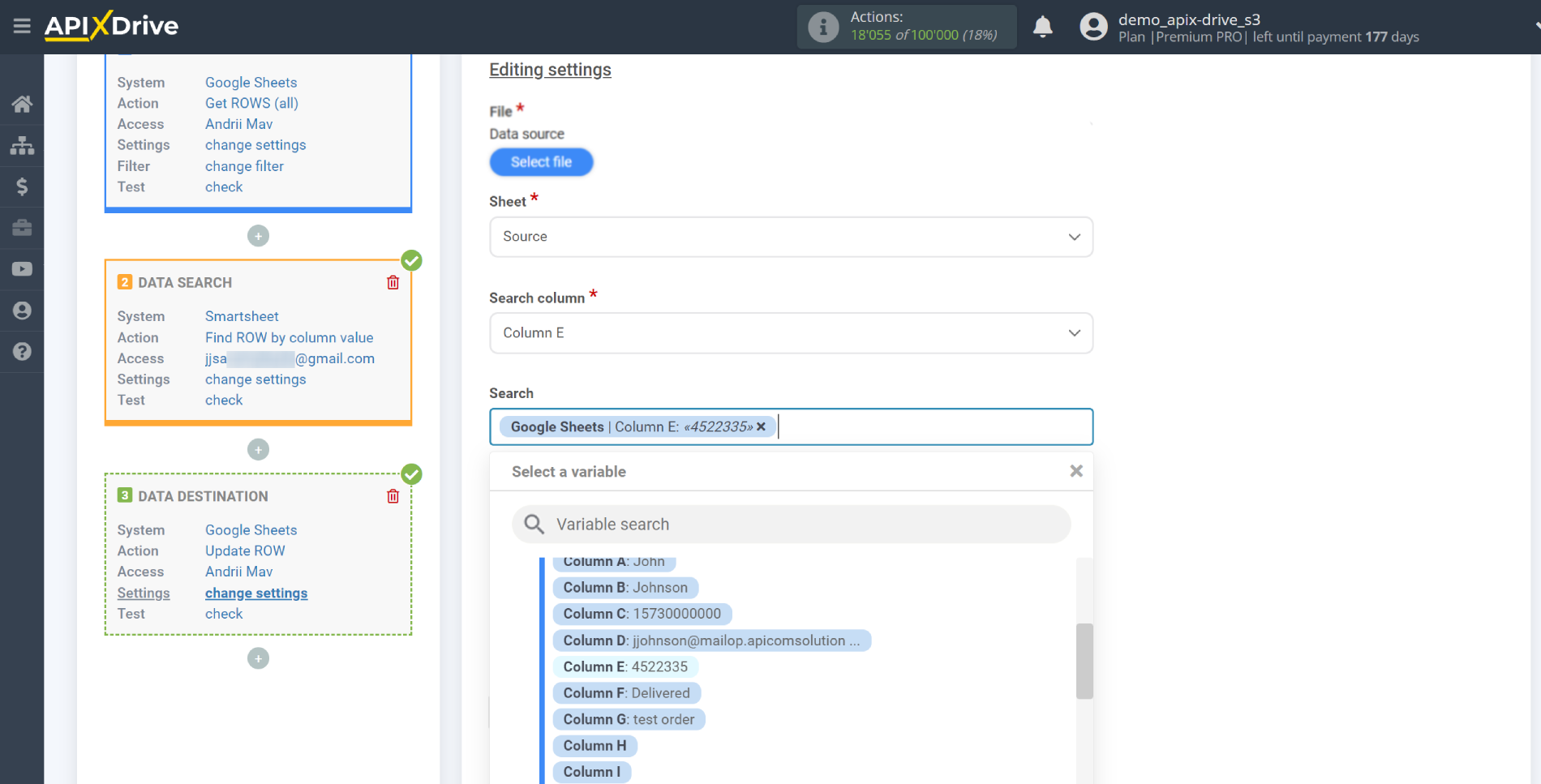Screen dimensions: 1541x784
Task: Open the notifications bell
Action: [1043, 27]
